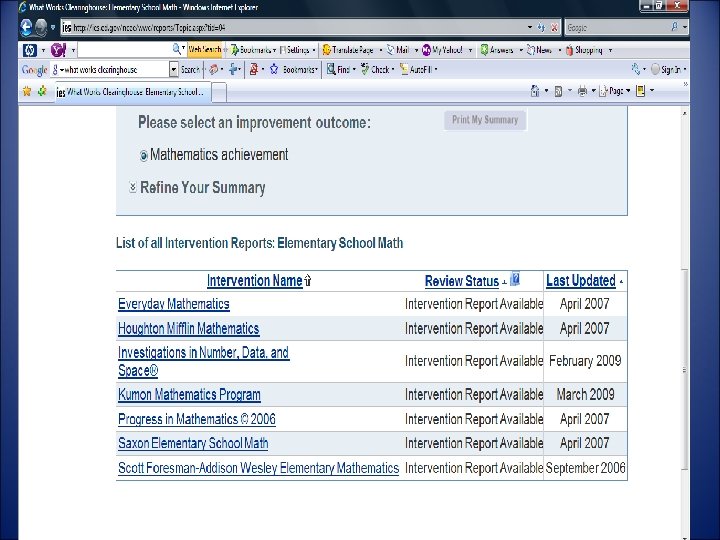Click the Google toolbar Bookmarks star
This screenshot has width=720, height=540.
pos(274,69)
